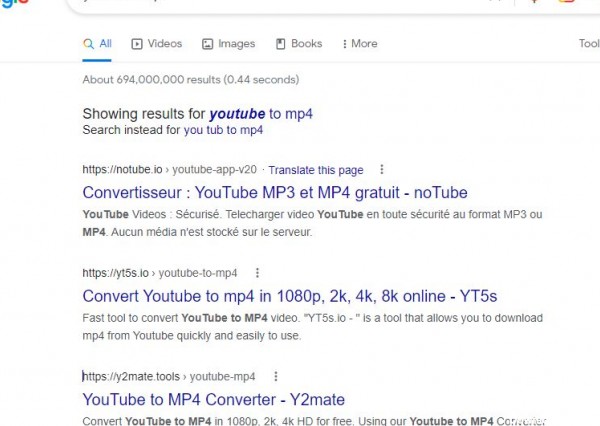
Task: Click the Books icon
Action: point(281,44)
